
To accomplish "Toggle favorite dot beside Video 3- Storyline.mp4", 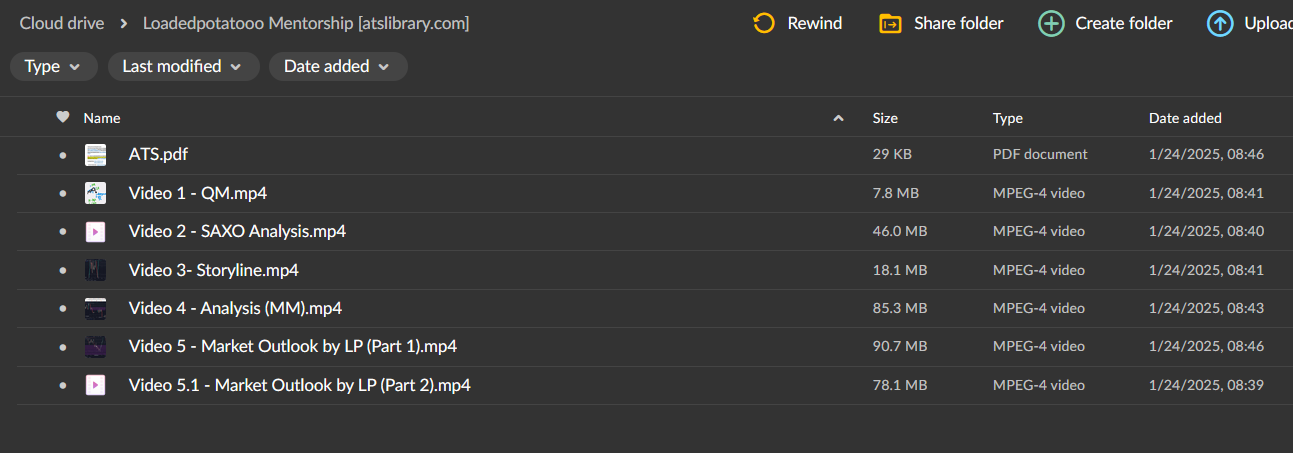I will (63, 270).
